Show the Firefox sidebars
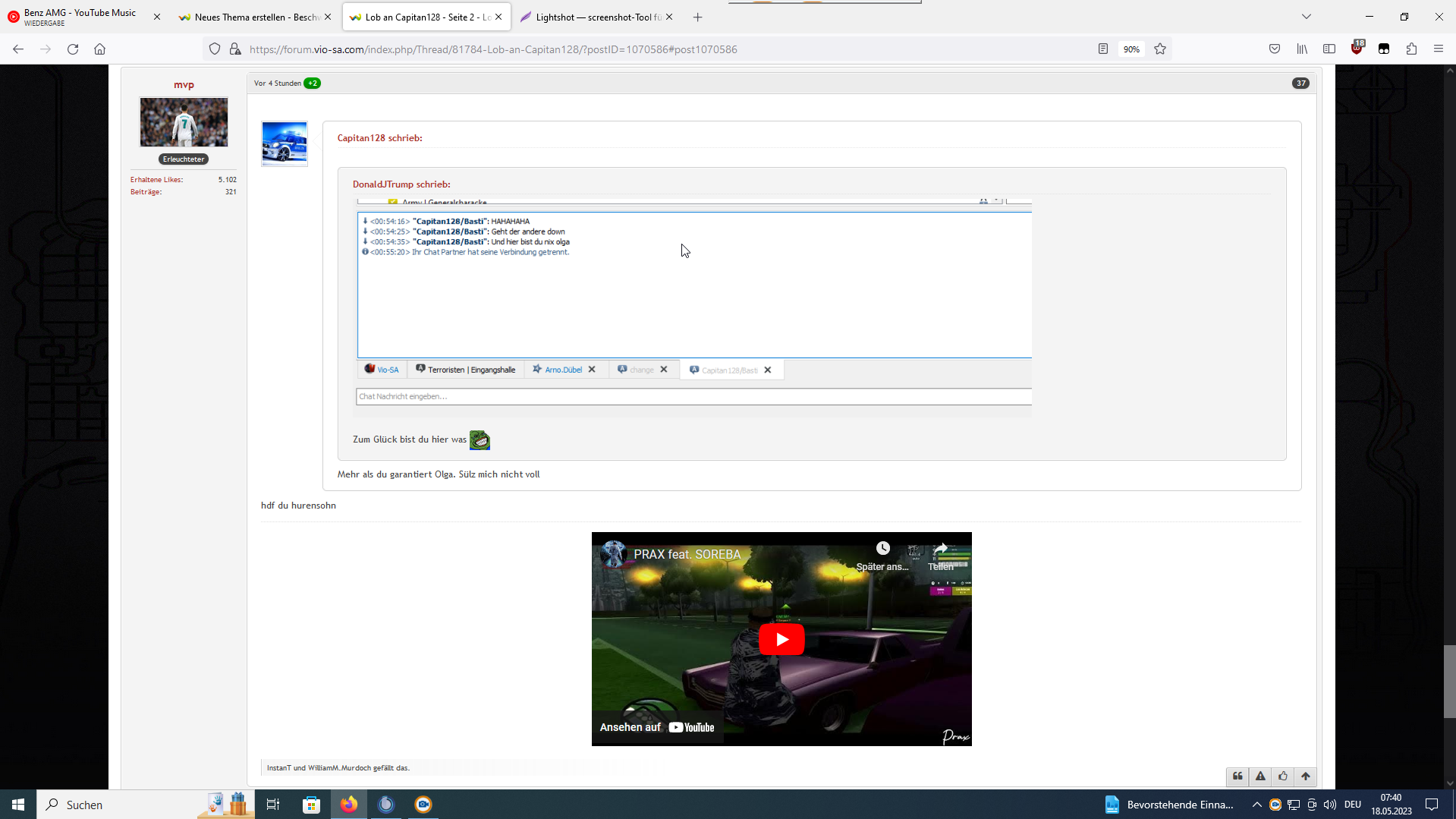The height and width of the screenshot is (819, 1456). pyautogui.click(x=1329, y=49)
